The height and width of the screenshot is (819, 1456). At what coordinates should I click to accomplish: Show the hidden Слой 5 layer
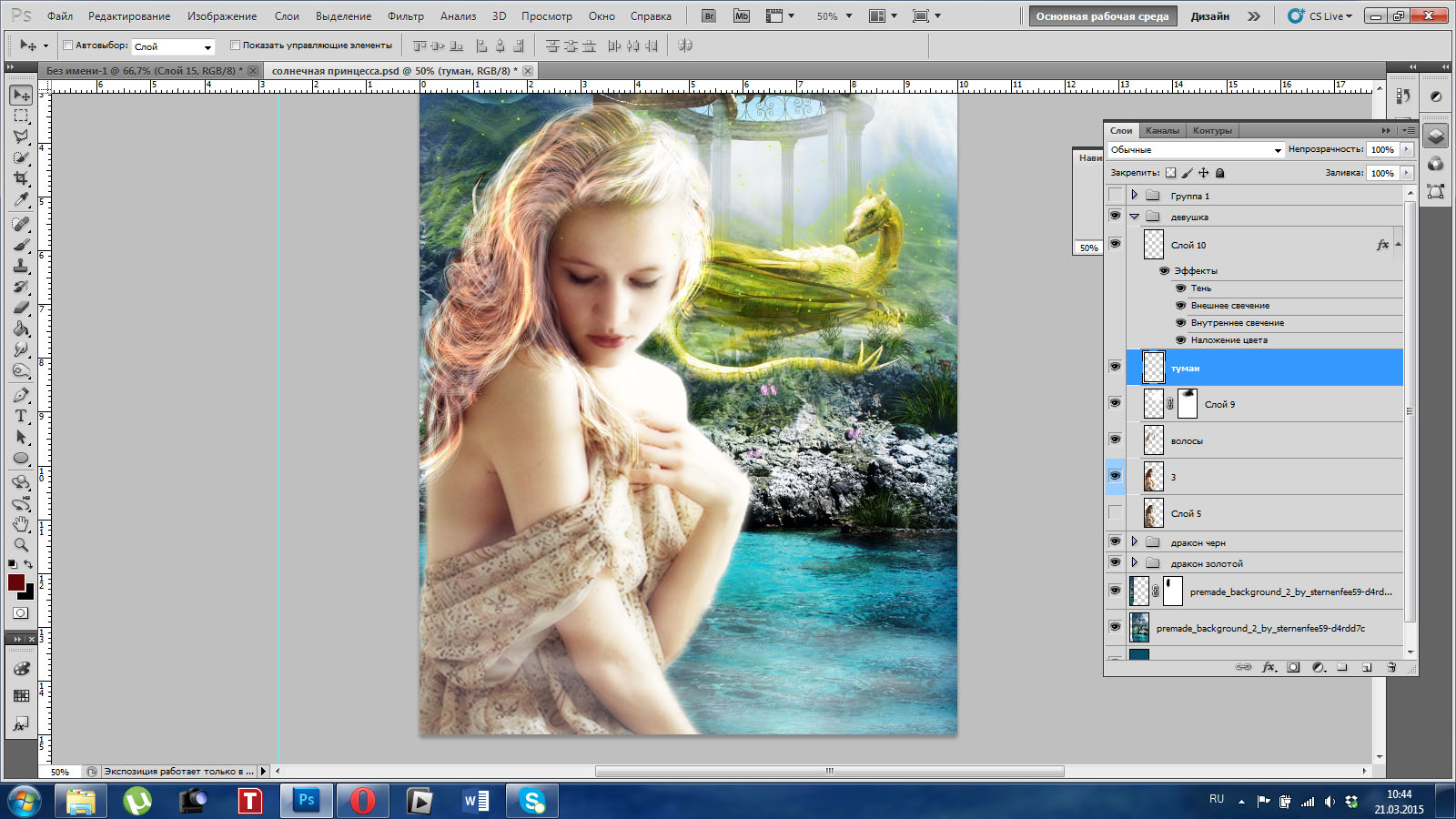[x=1115, y=513]
